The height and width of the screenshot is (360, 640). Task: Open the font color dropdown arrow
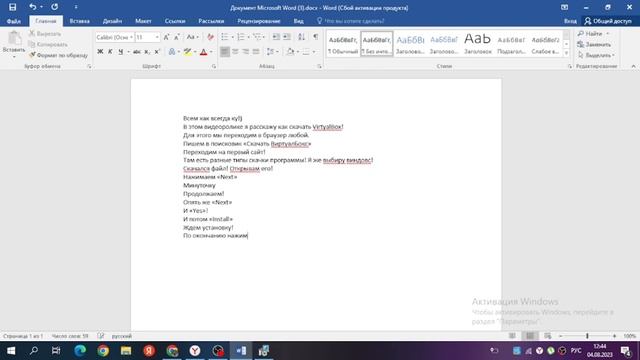click(x=211, y=52)
